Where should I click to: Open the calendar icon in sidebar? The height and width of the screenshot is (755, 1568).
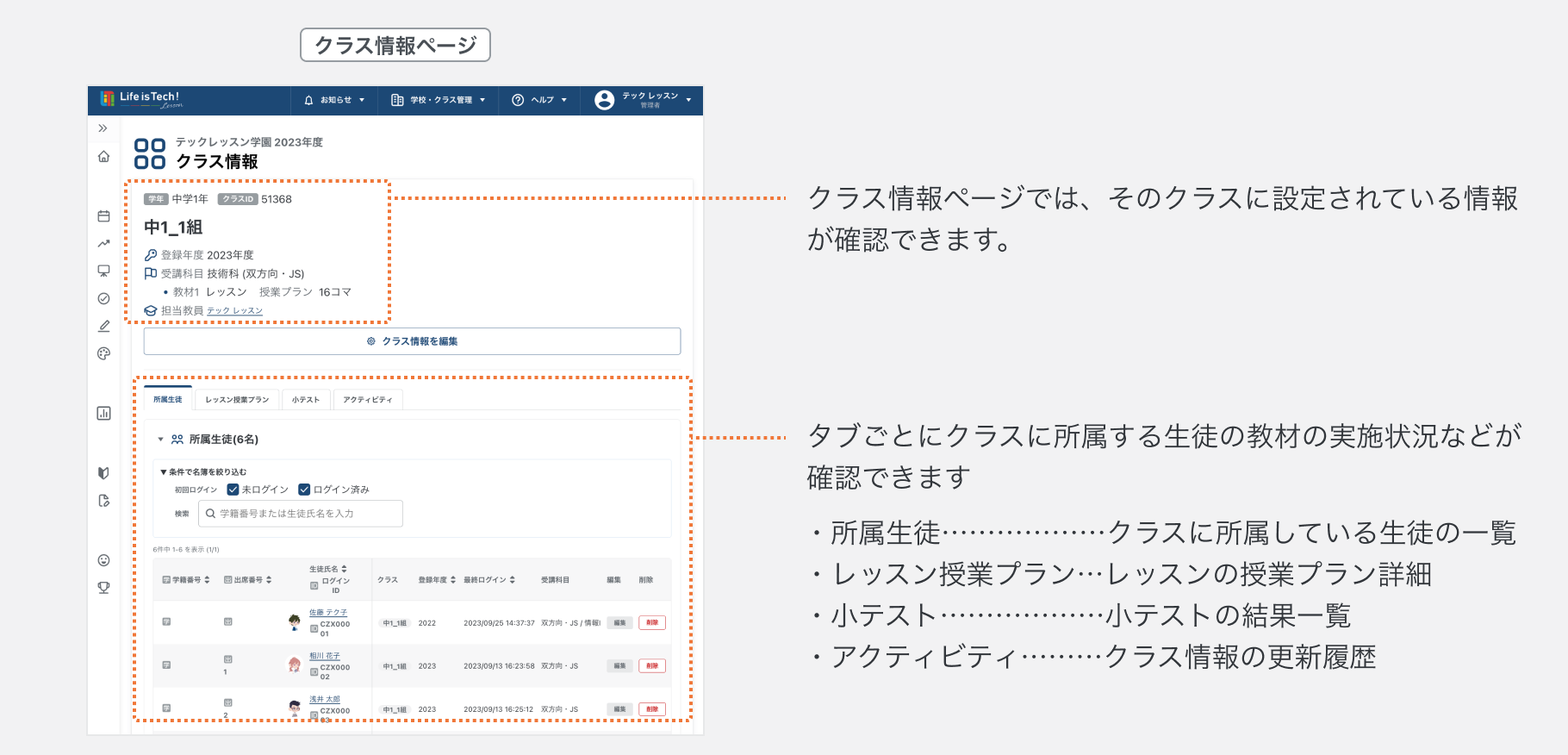click(x=103, y=216)
